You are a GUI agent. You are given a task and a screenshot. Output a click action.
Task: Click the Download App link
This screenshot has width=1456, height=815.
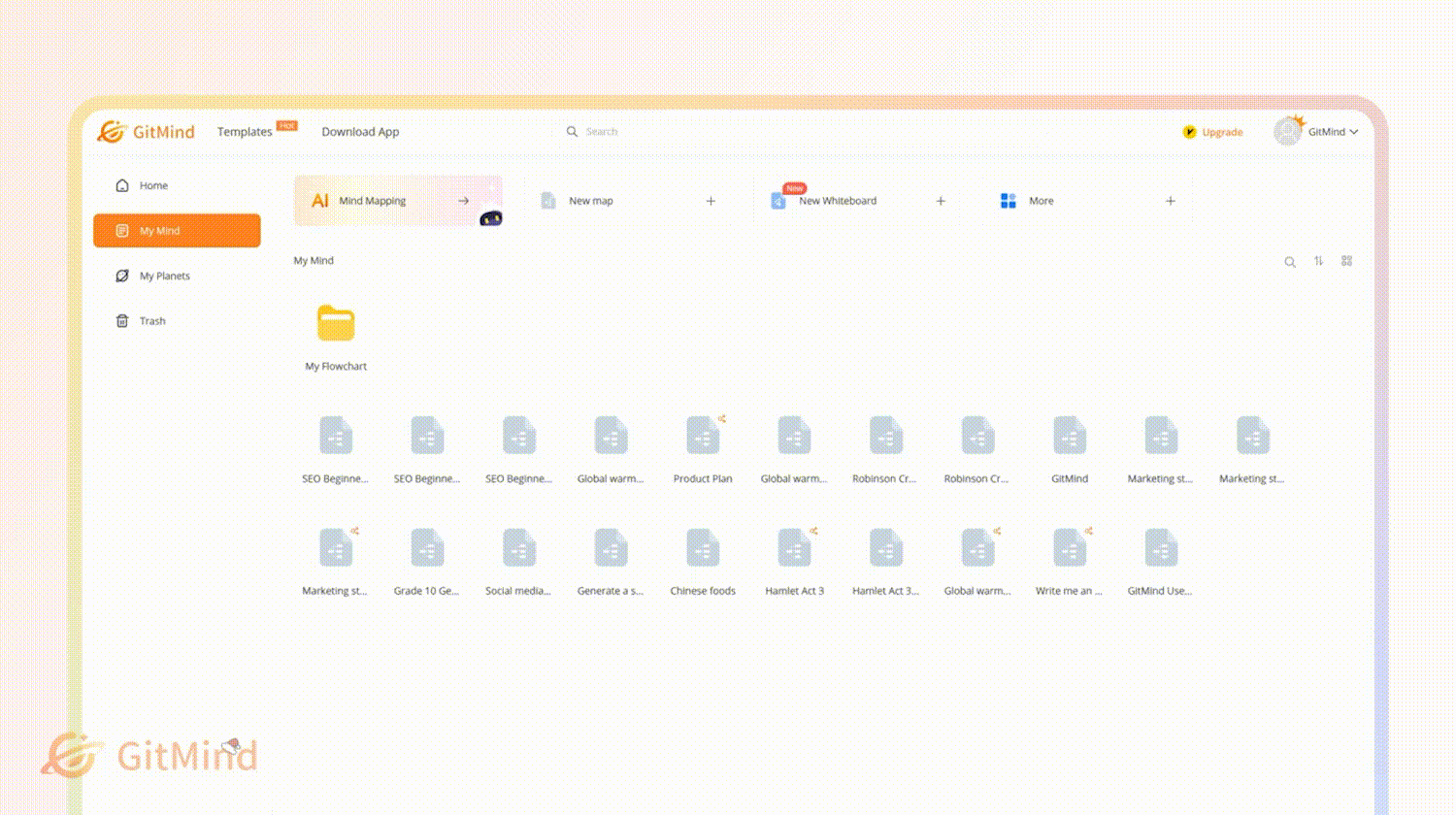(x=360, y=132)
